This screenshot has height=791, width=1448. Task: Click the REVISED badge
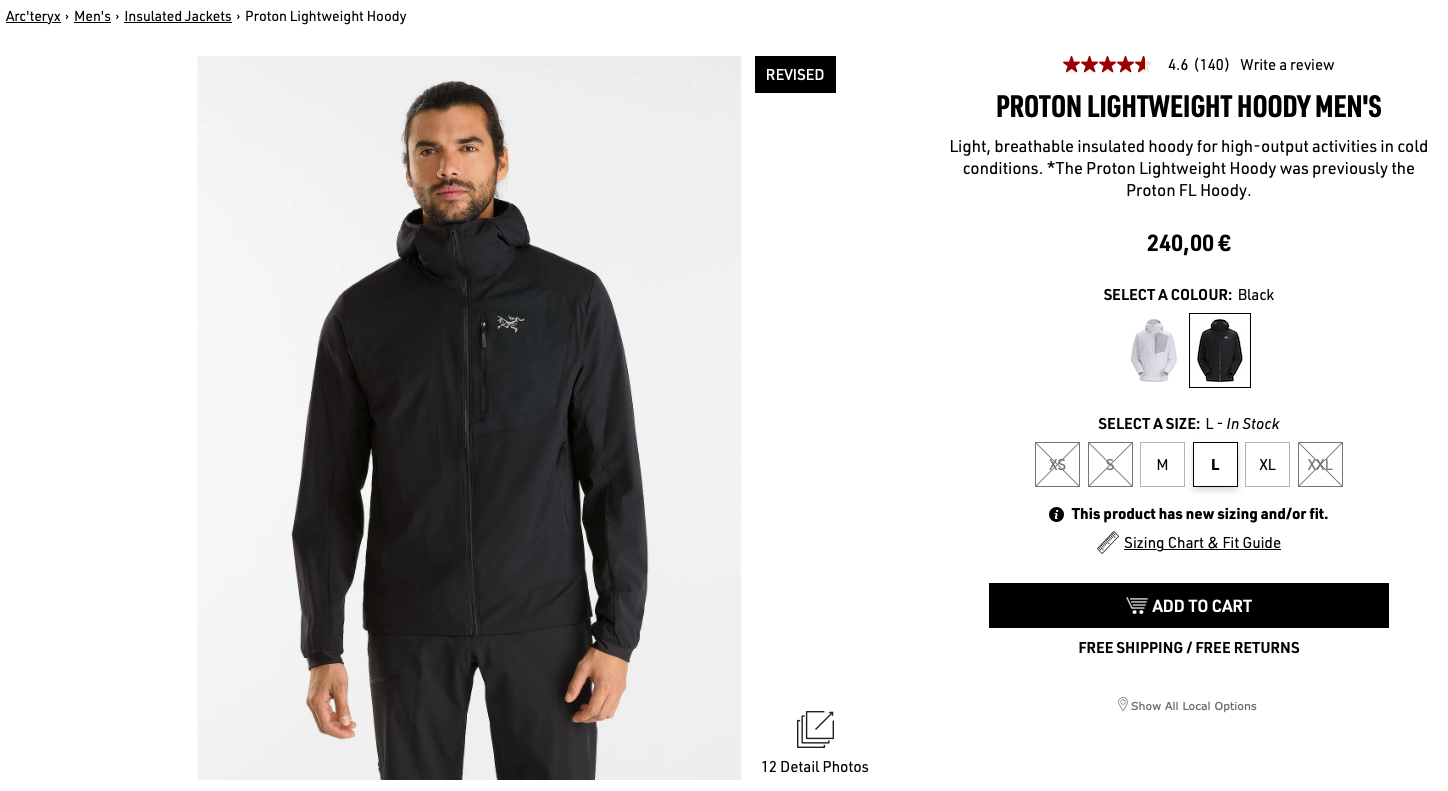tap(795, 75)
